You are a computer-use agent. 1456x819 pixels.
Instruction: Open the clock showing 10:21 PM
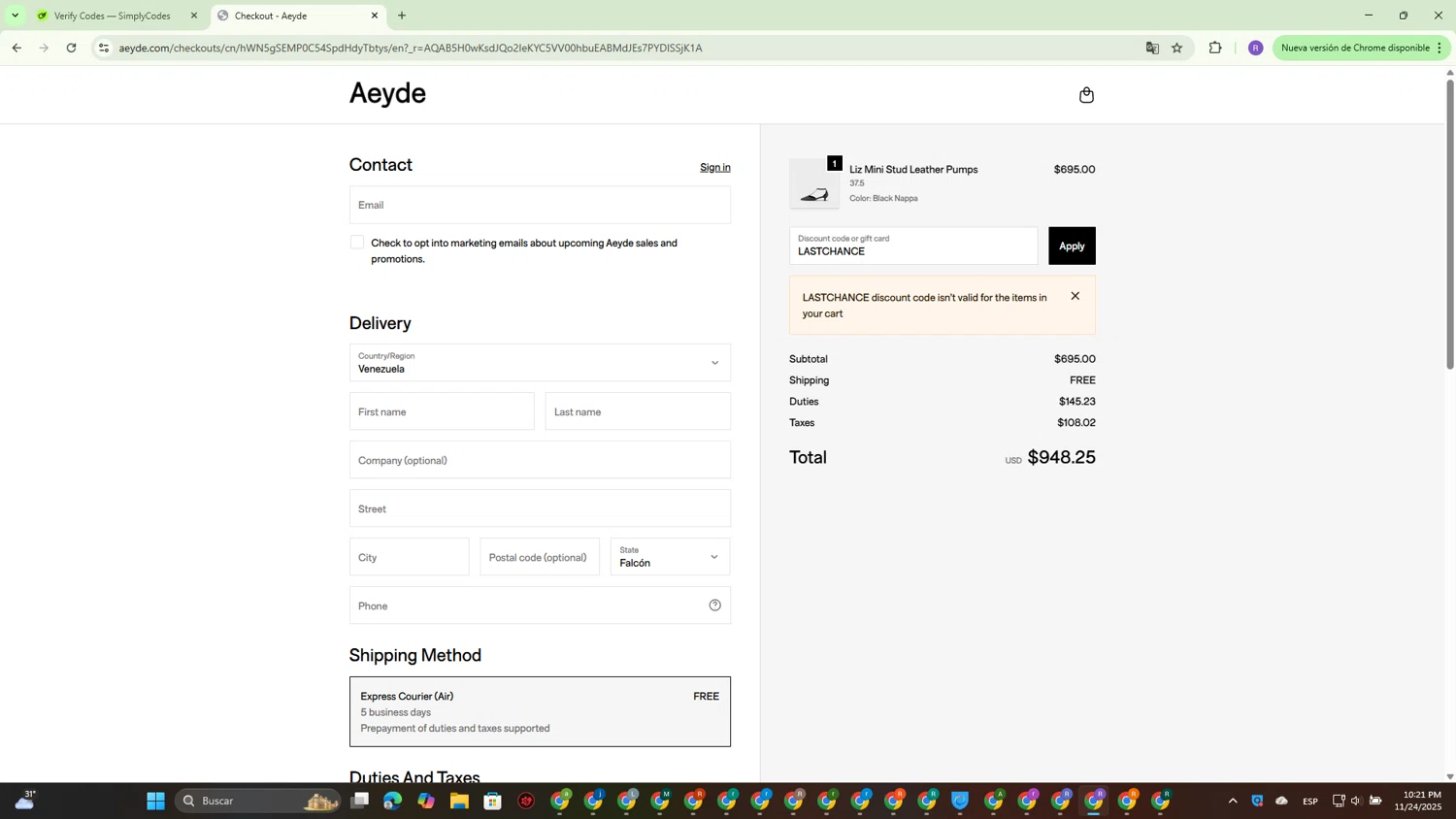pos(1418,801)
